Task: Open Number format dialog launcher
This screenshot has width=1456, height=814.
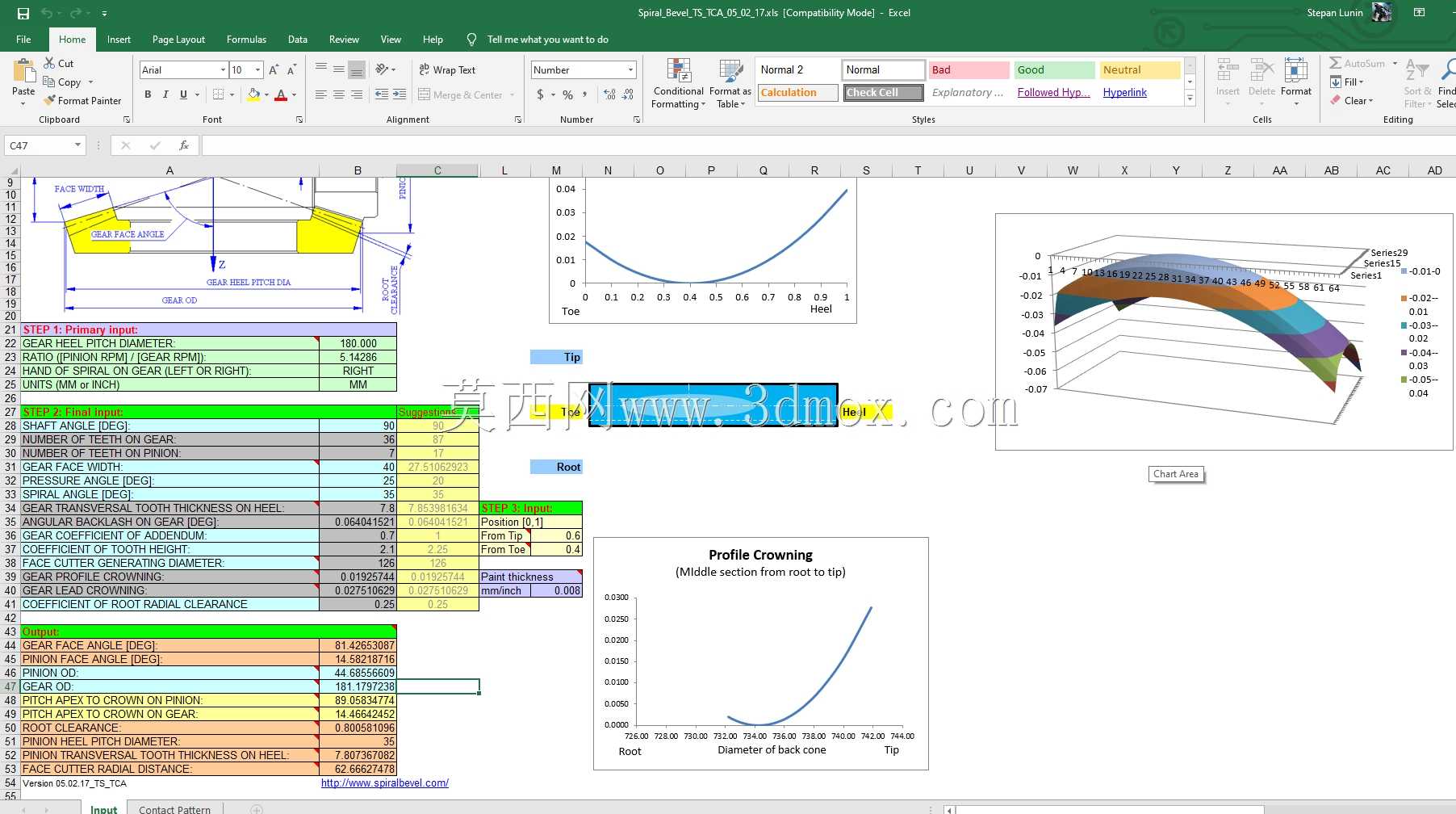Action: [x=637, y=120]
